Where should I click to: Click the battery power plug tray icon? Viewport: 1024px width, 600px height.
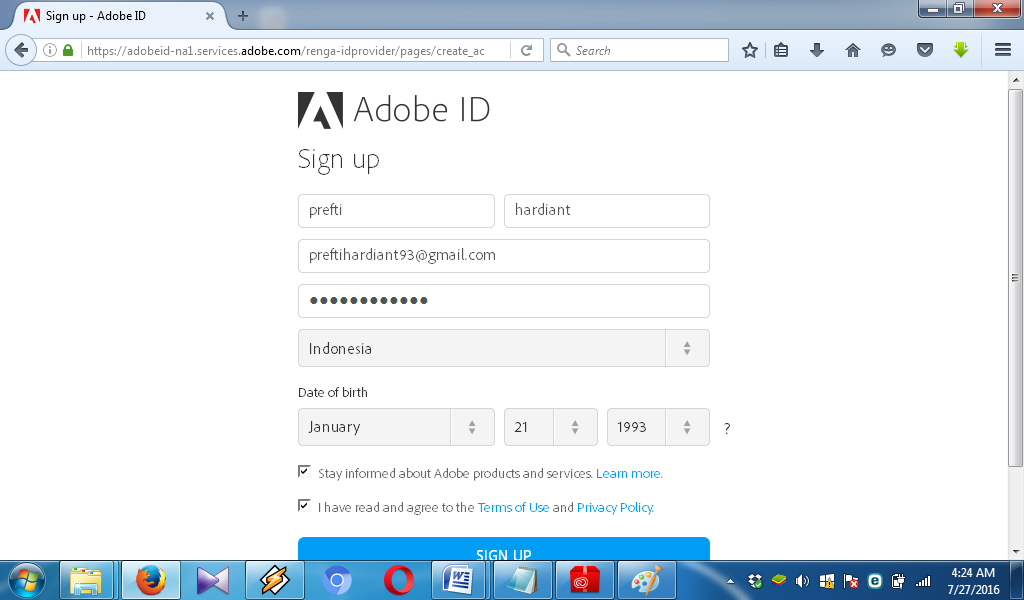(x=899, y=580)
